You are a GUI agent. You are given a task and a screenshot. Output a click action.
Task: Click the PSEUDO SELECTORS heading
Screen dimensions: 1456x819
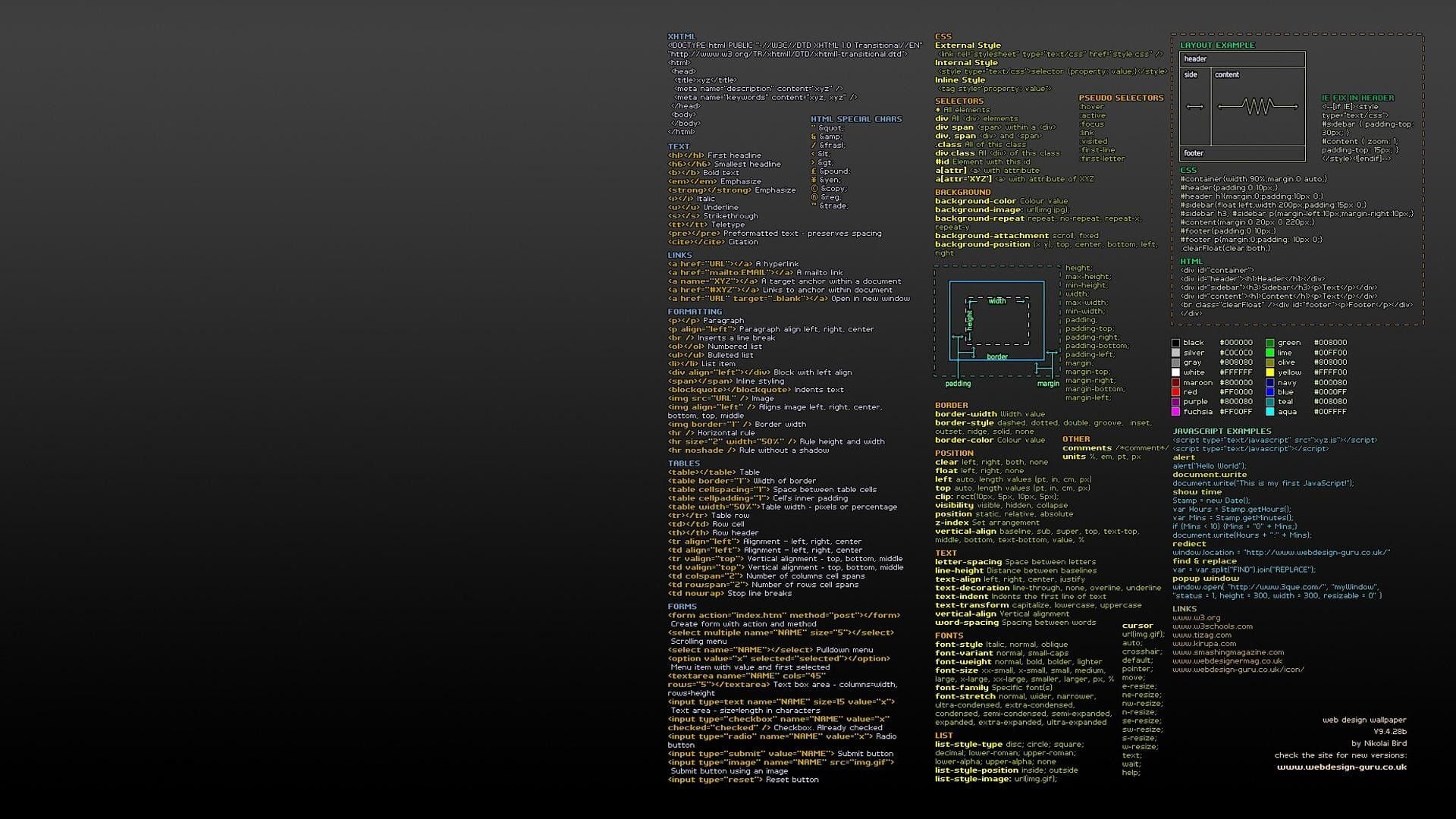[x=1122, y=98]
